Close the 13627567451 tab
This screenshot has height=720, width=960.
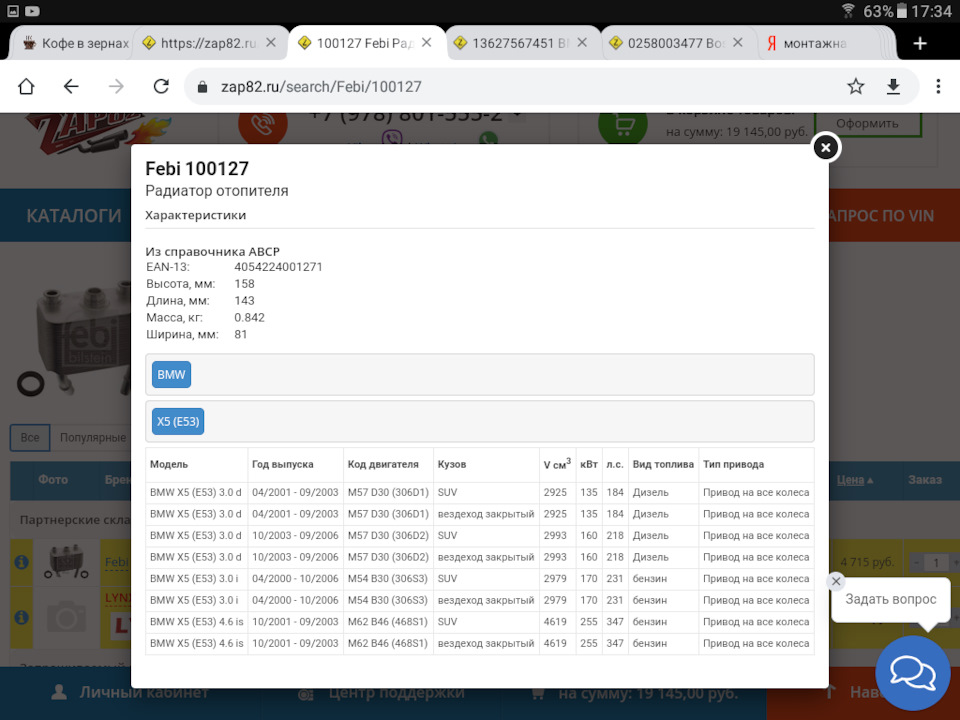[582, 43]
